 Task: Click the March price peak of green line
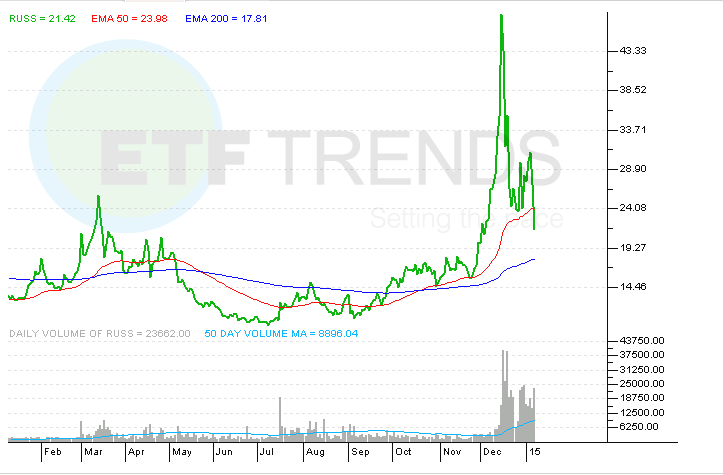coord(98,197)
